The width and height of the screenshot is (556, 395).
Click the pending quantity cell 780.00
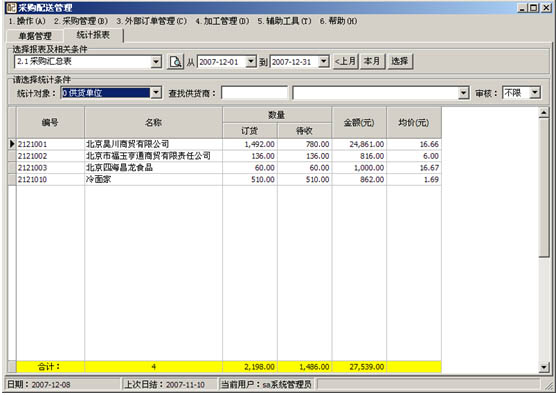point(305,144)
